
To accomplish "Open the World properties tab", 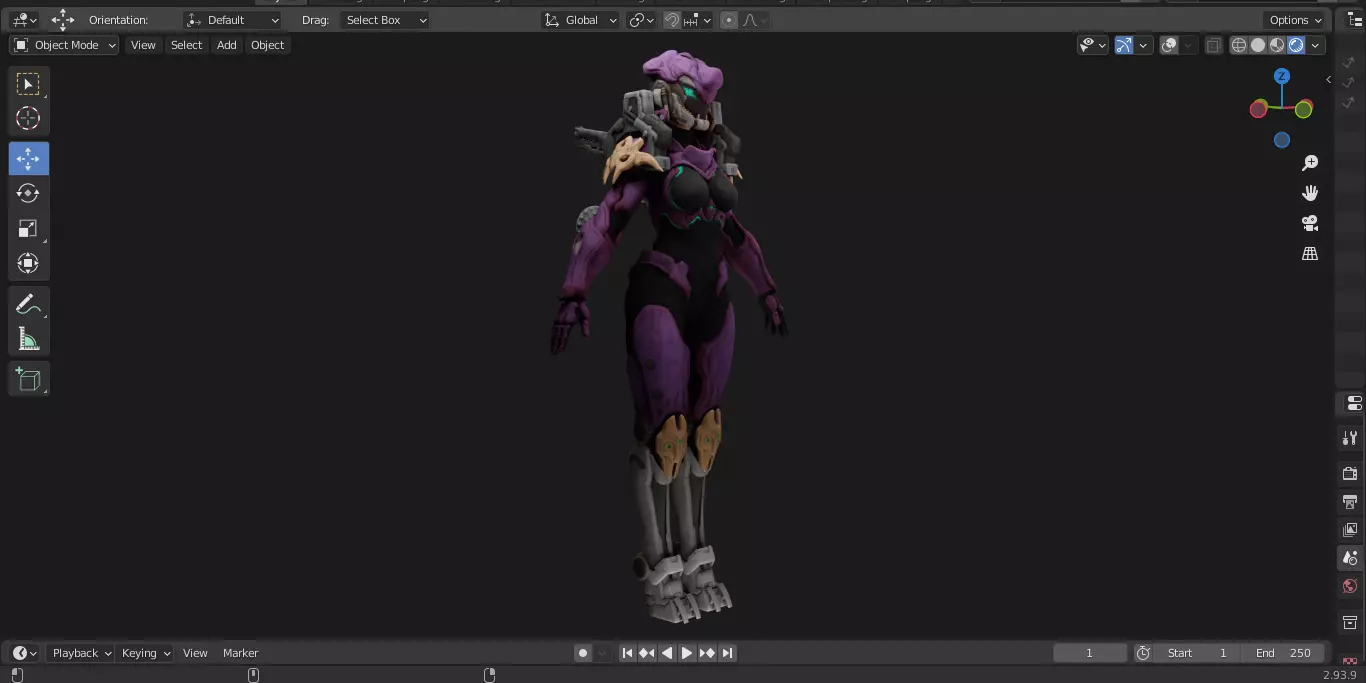I will (x=1350, y=587).
